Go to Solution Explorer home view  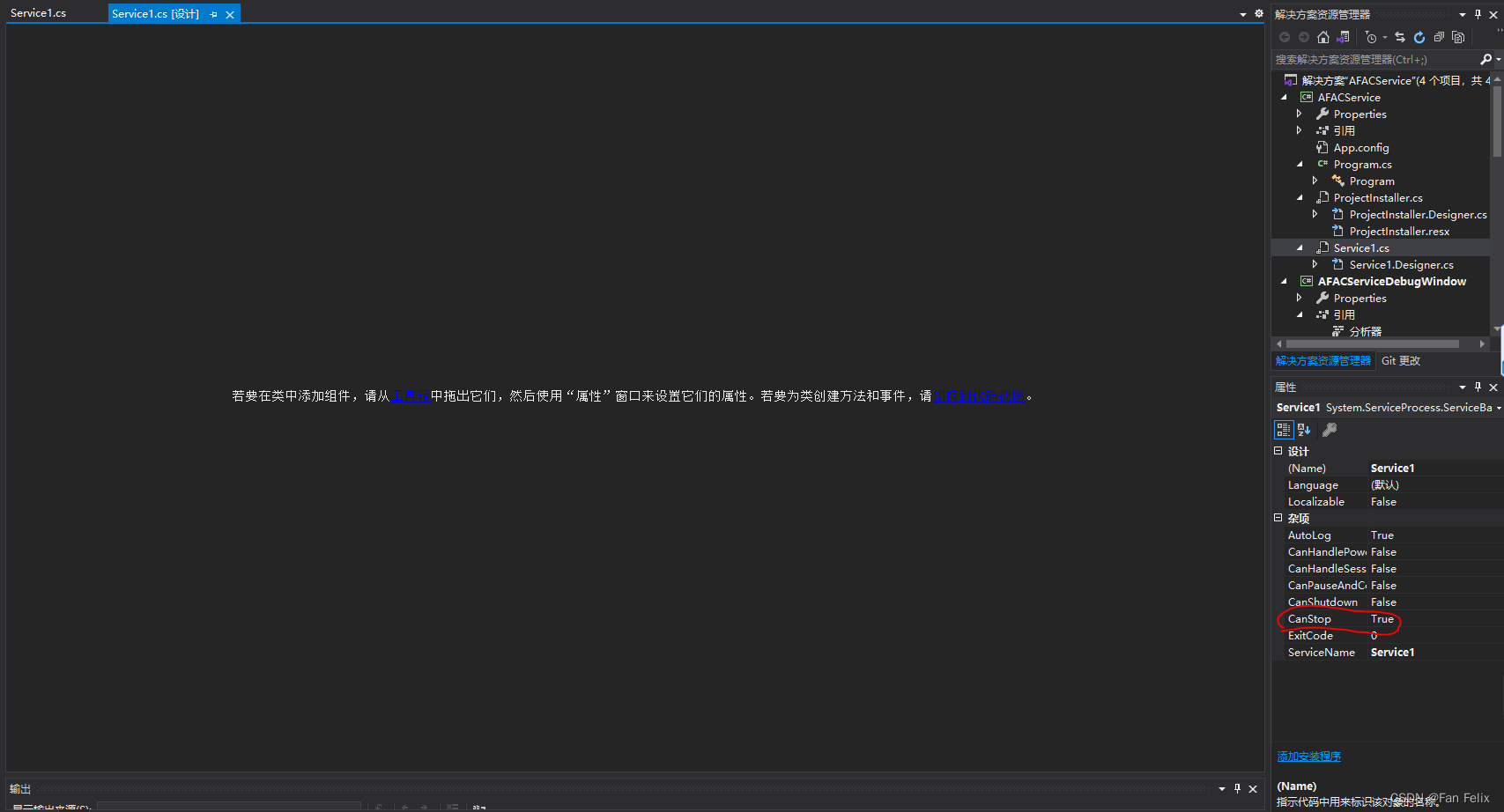(1323, 37)
